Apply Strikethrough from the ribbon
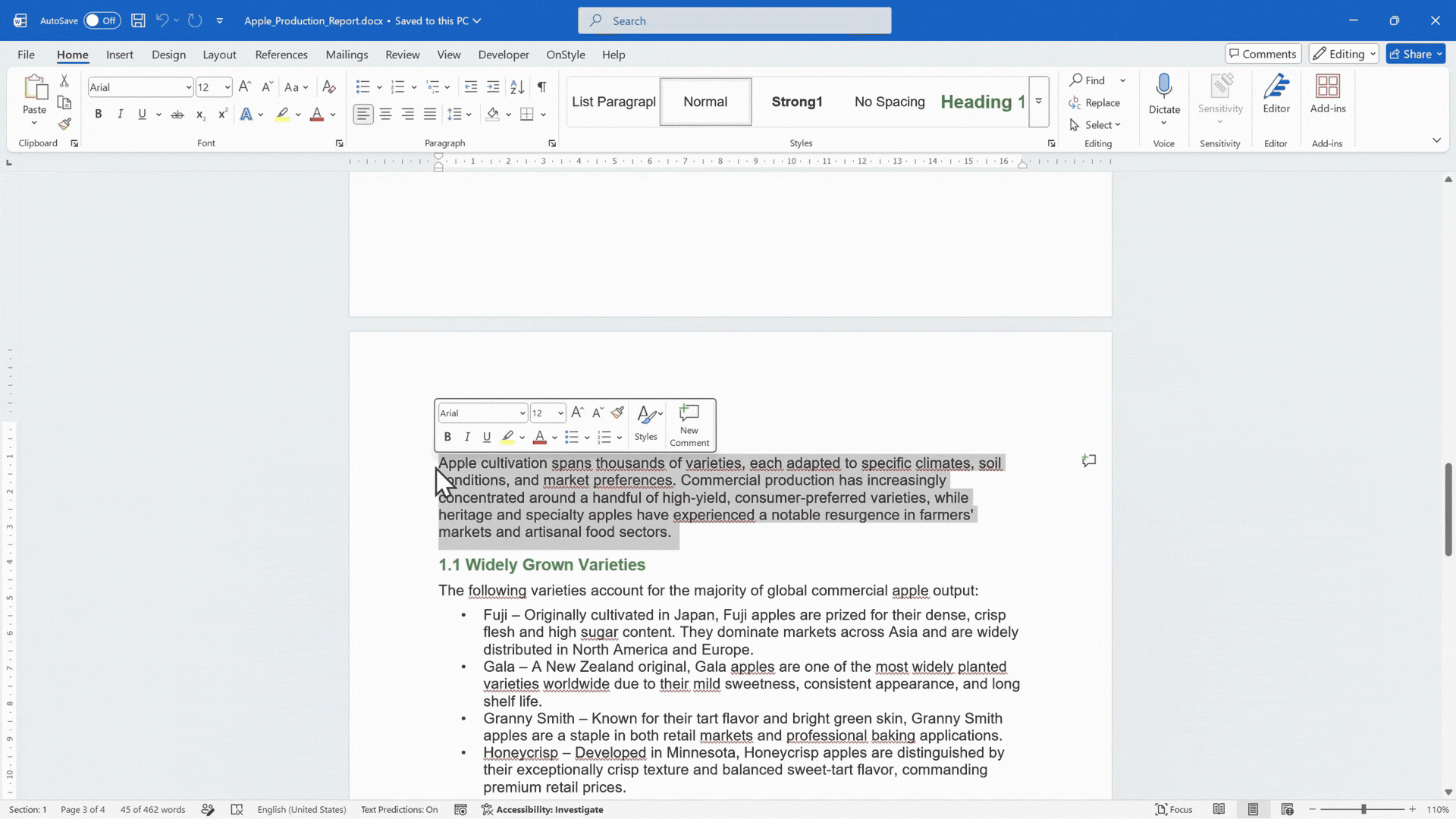 [x=177, y=115]
